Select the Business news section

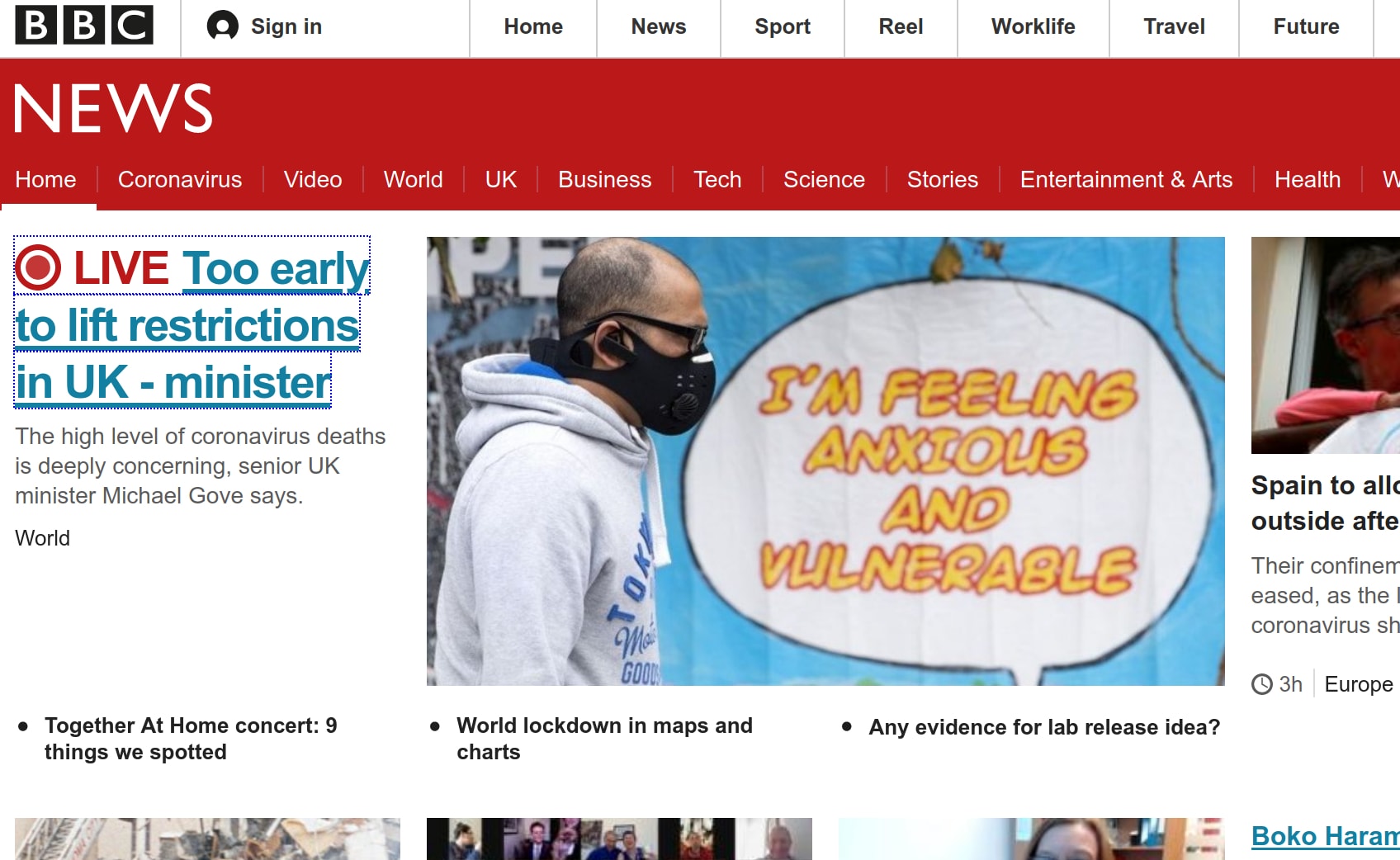pyautogui.click(x=605, y=179)
